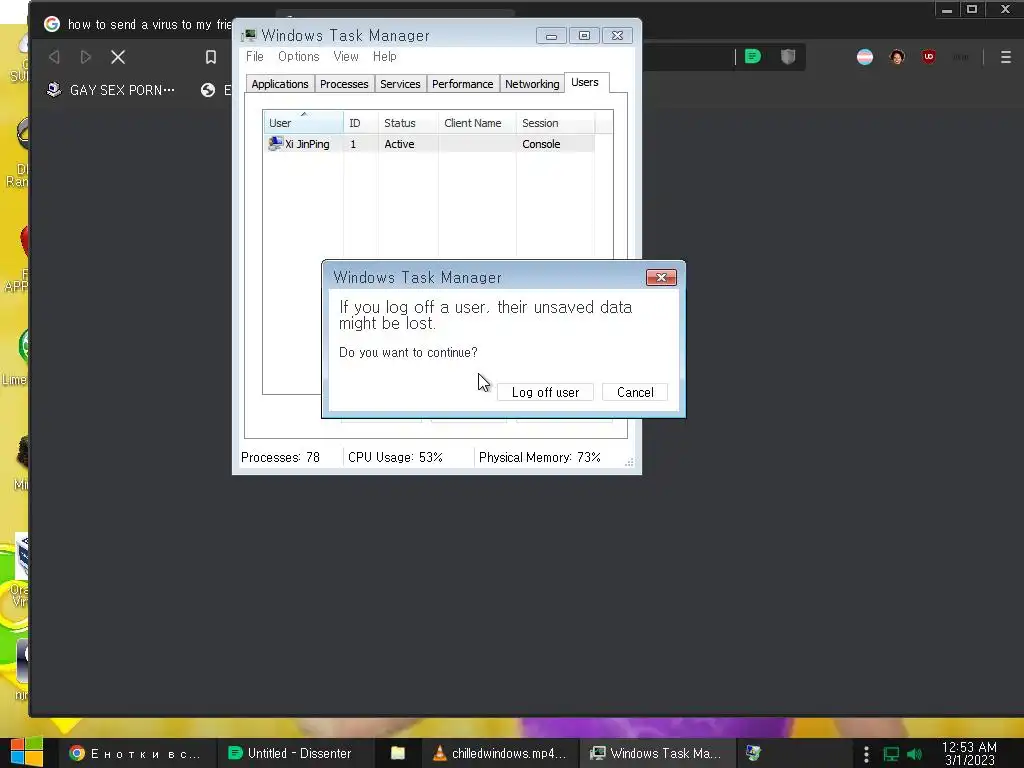Image resolution: width=1024 pixels, height=768 pixels.
Task: Open the Windows Start button
Action: [27, 753]
